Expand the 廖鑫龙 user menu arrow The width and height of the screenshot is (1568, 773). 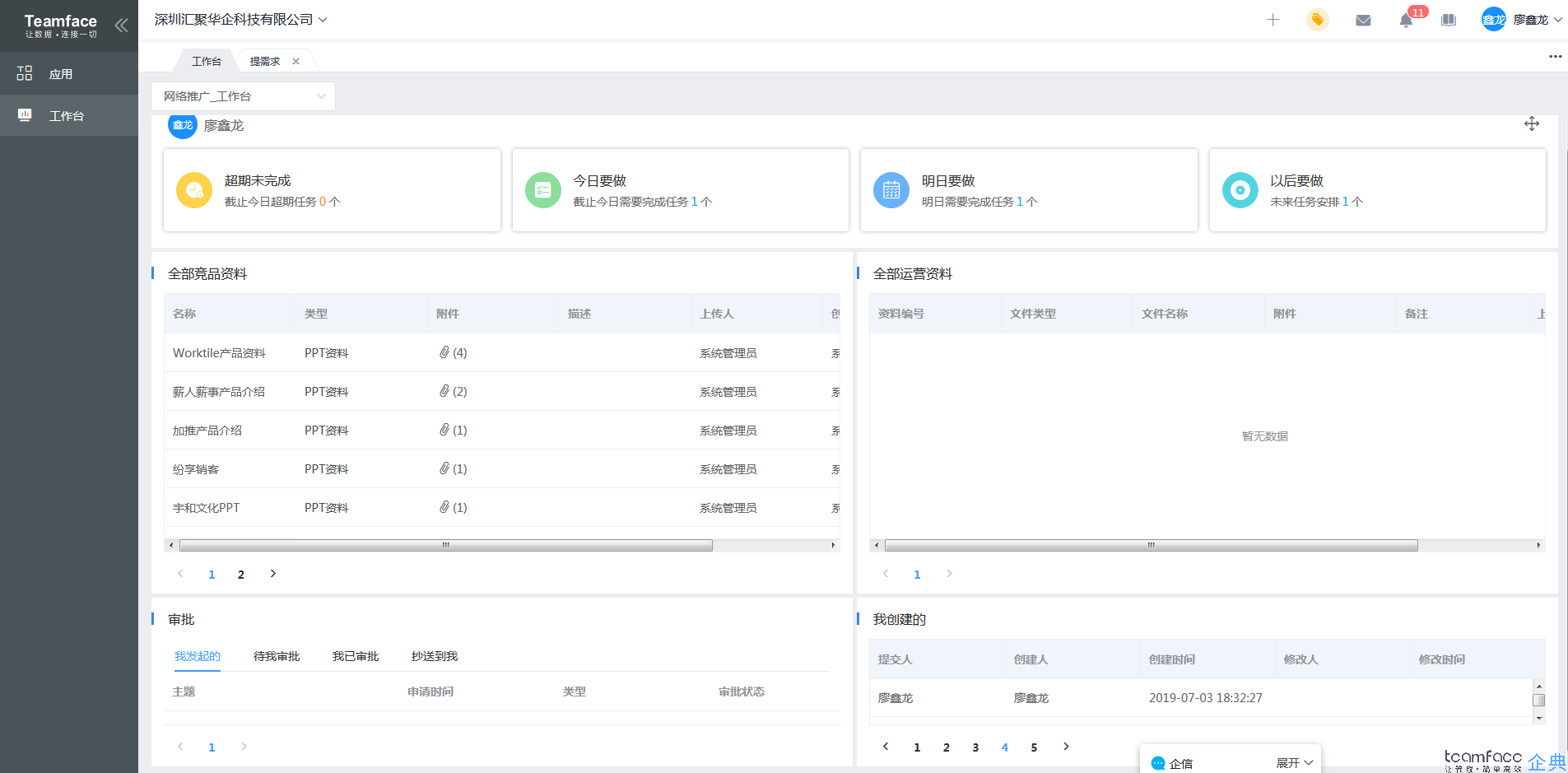tap(1558, 20)
